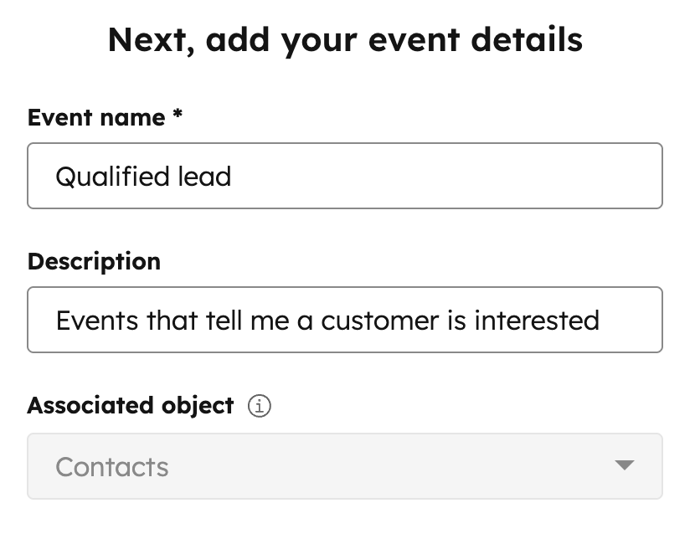The height and width of the screenshot is (539, 695).
Task: Click the word "Qualified" in Event name field
Action: [113, 177]
